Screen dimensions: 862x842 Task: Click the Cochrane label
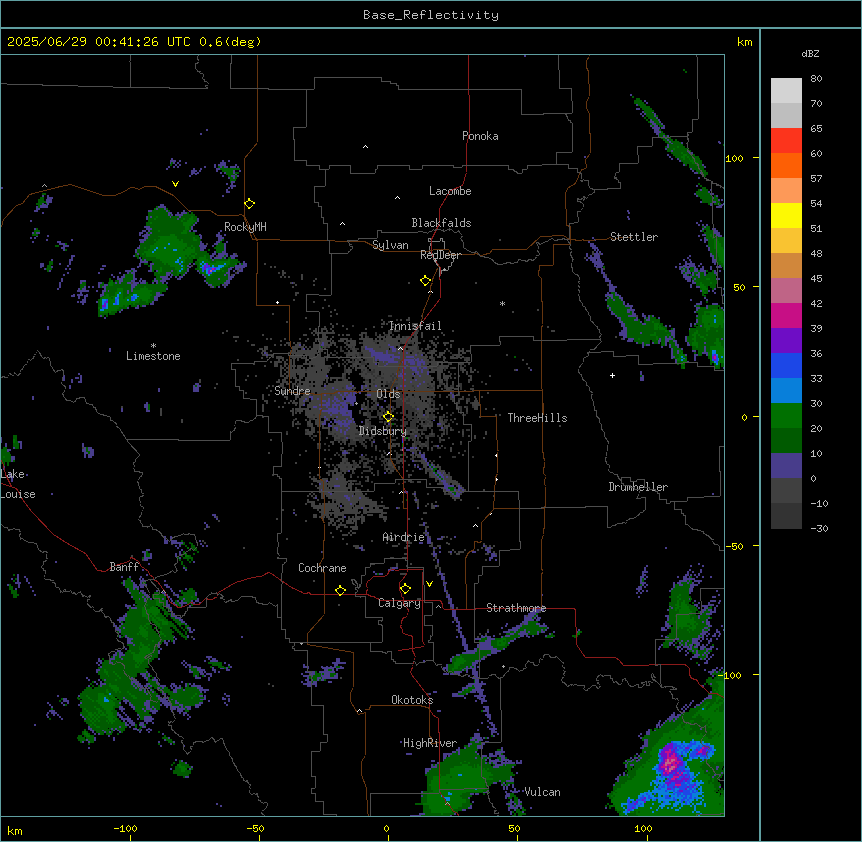click(322, 568)
